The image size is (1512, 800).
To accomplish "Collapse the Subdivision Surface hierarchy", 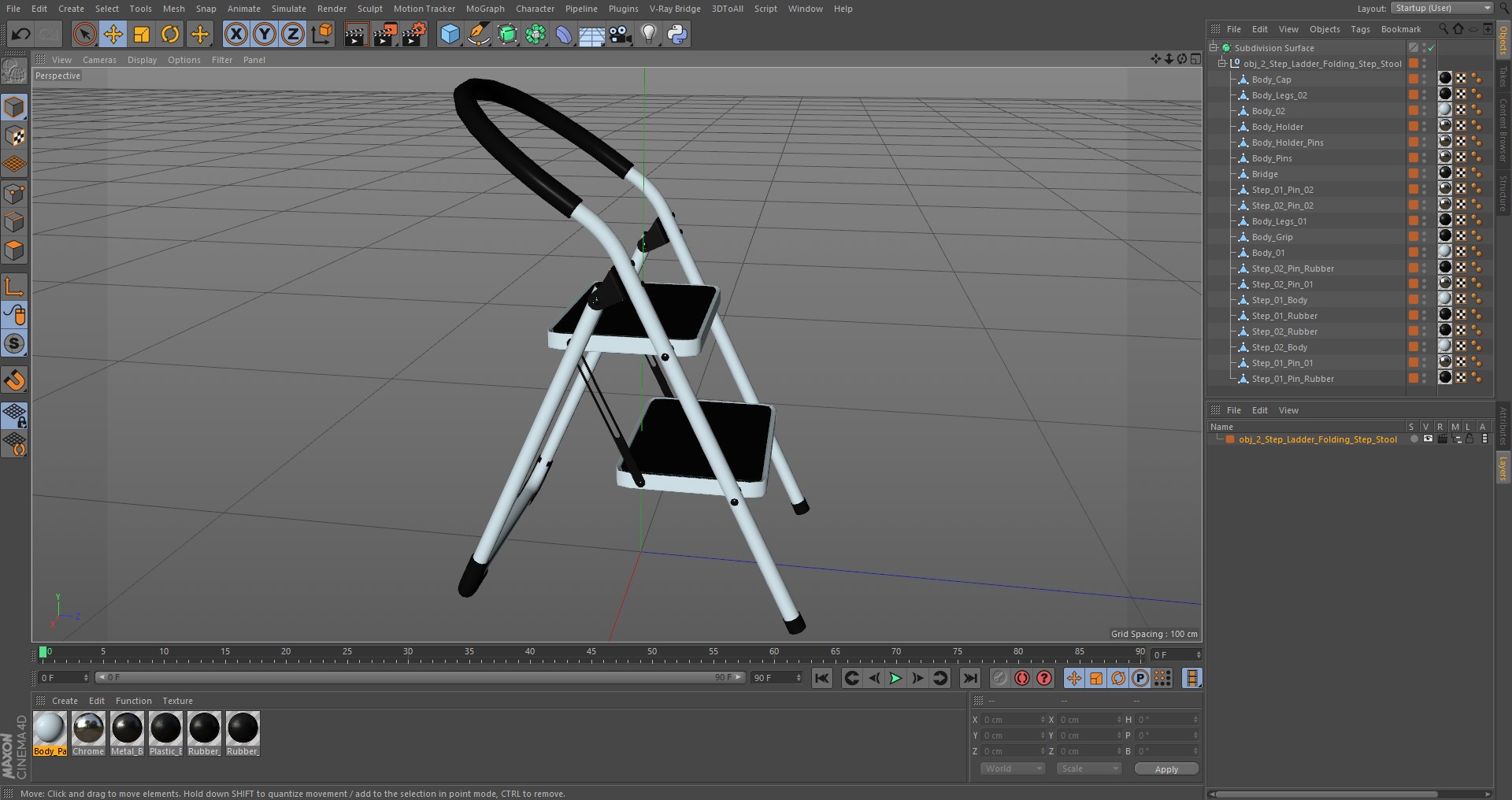I will (1214, 47).
